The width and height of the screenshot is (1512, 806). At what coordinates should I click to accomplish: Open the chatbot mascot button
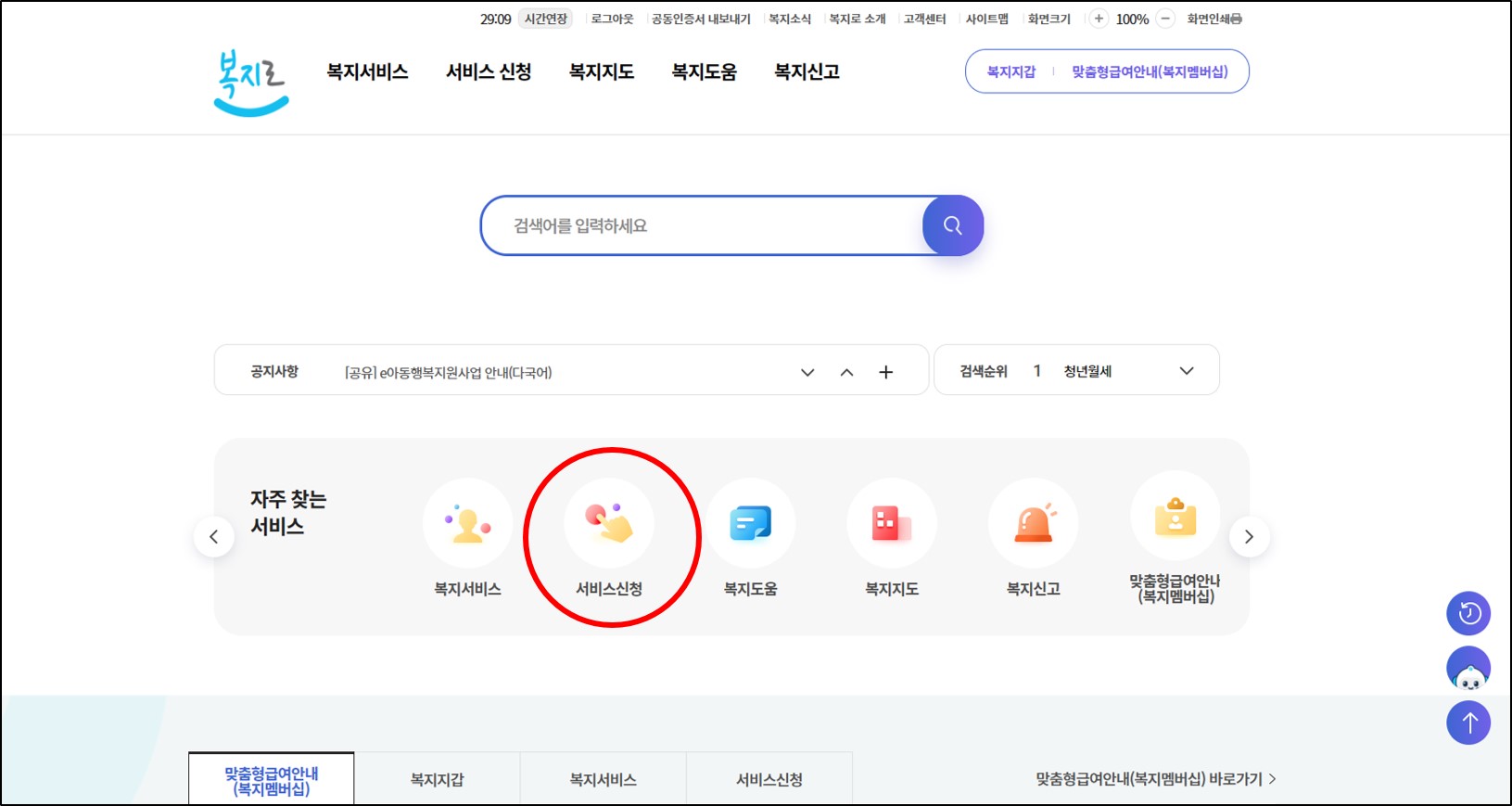click(1468, 668)
